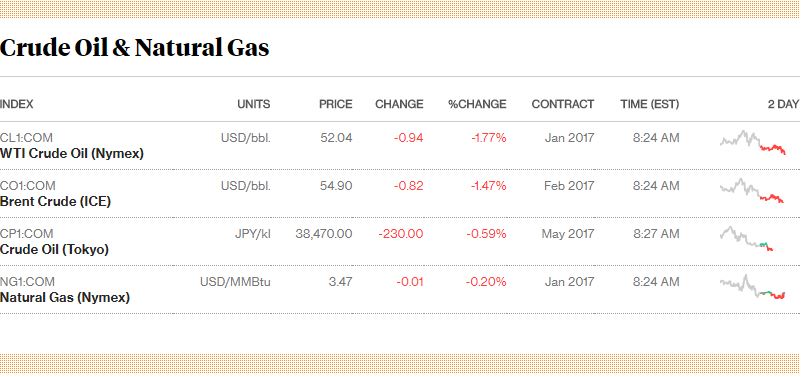View WTI Crude 2-day sparkline chart
This screenshot has width=801, height=377.
tap(753, 143)
